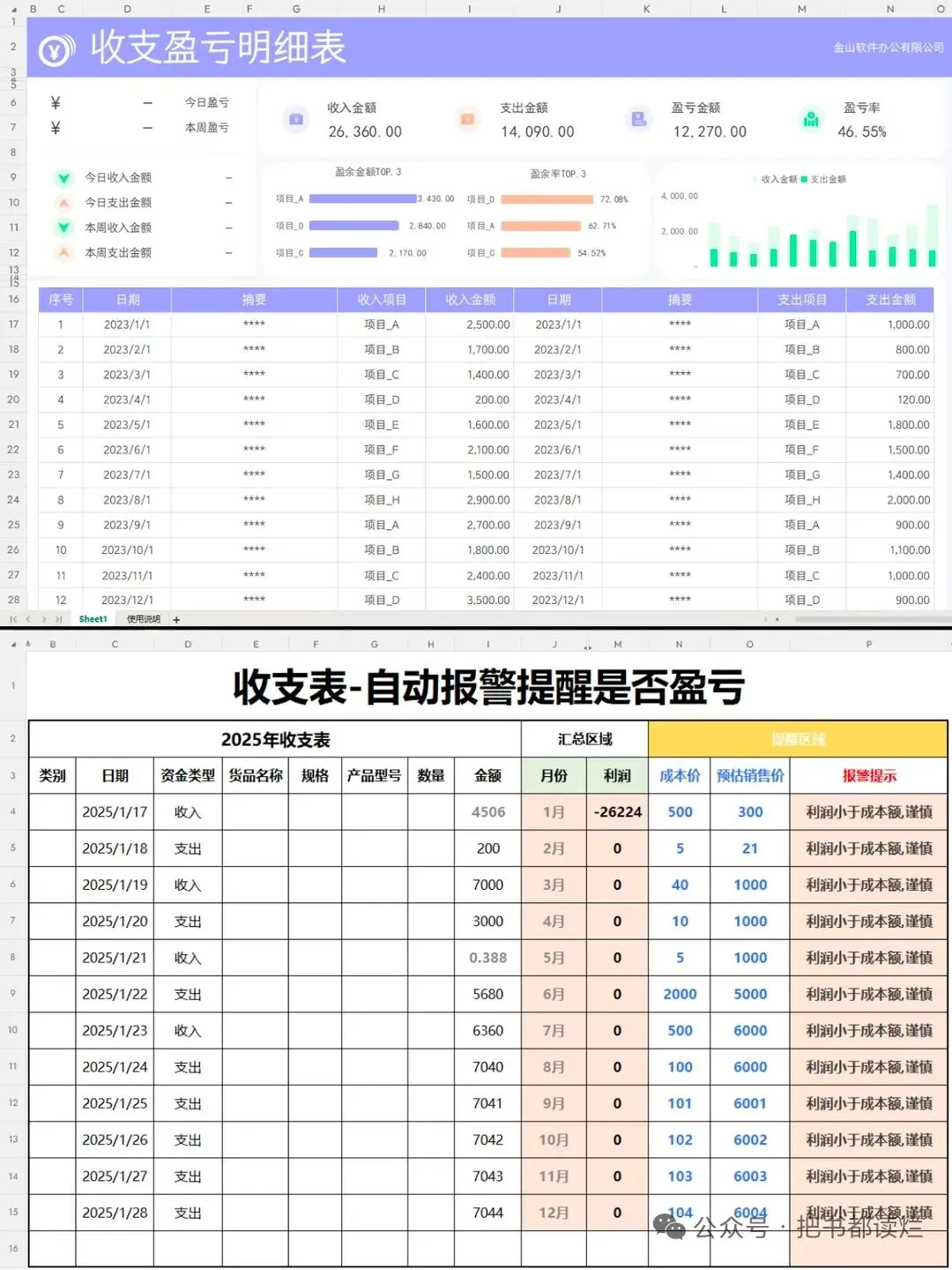The image size is (952, 1270).
Task: Click the red 报警提示 column header
Action: pos(869,776)
